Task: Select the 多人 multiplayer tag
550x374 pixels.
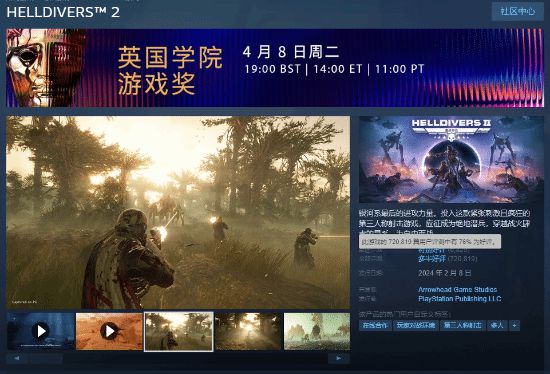Action: click(497, 326)
